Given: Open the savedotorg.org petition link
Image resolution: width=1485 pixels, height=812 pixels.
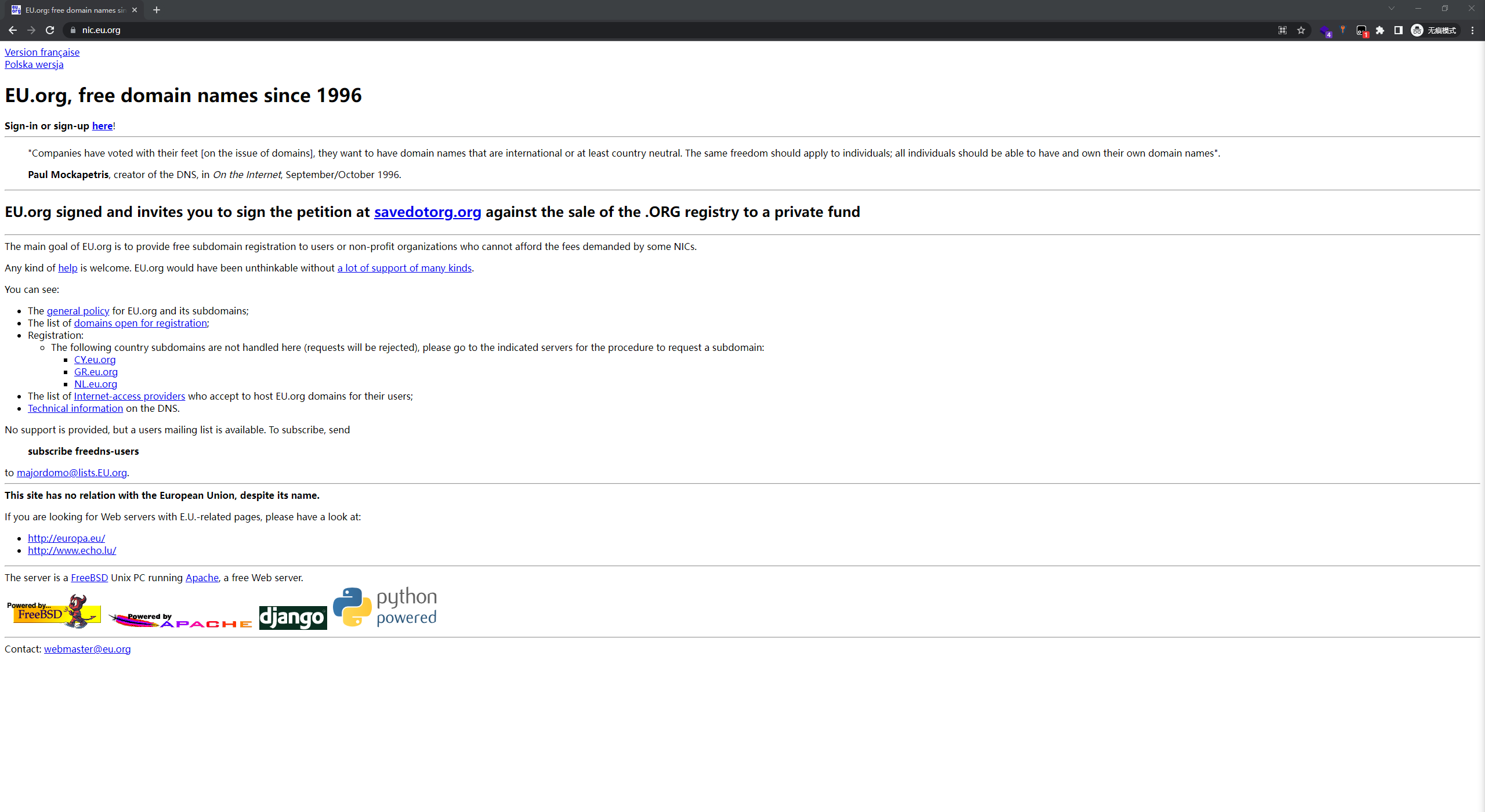Looking at the screenshot, I should tap(428, 212).
